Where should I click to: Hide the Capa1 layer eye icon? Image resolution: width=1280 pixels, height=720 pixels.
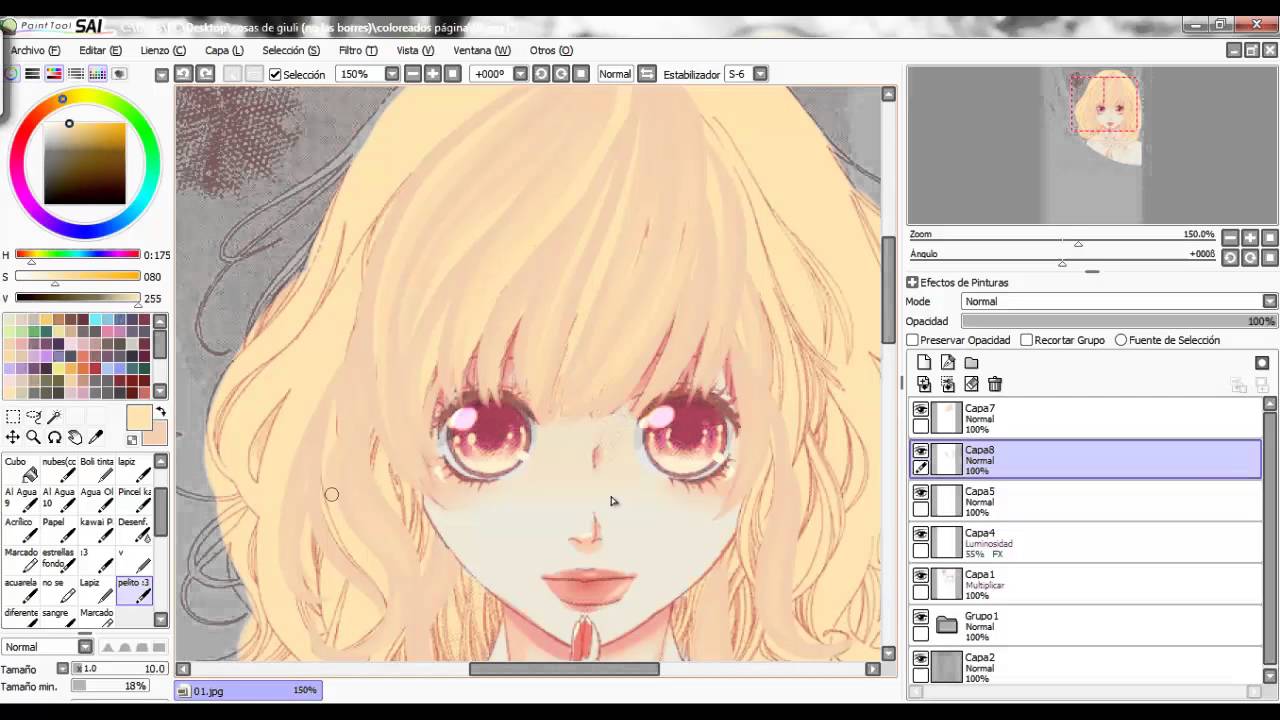pos(921,576)
